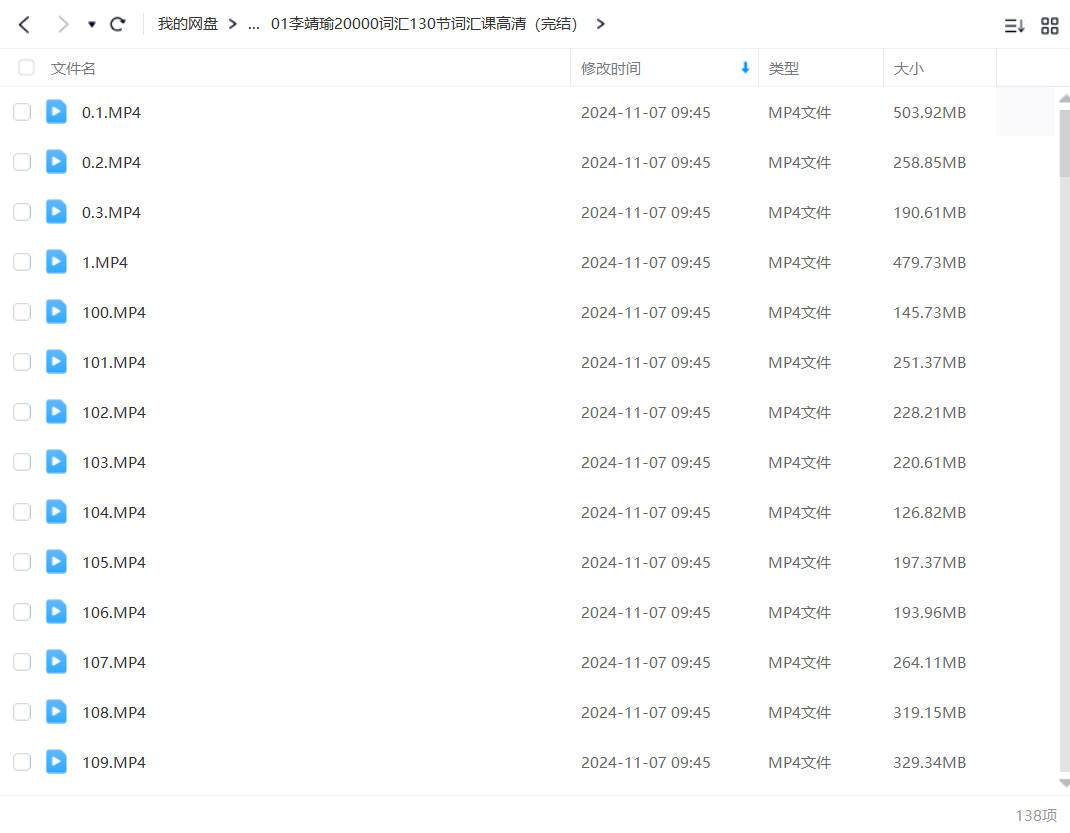Open 01李靖瑜20000词汇130节词汇课高清 breadcrumb
This screenshot has width=1070, height=833.
424,24
